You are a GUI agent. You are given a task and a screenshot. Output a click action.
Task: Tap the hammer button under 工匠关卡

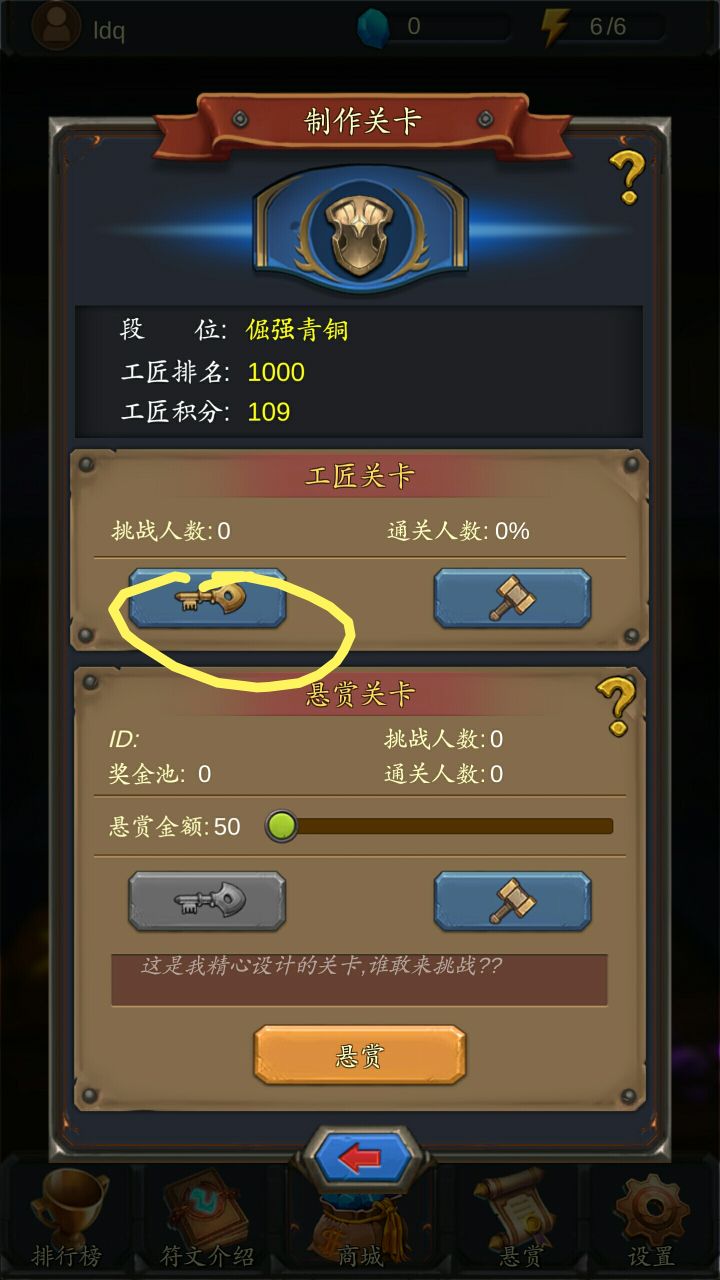(x=512, y=598)
